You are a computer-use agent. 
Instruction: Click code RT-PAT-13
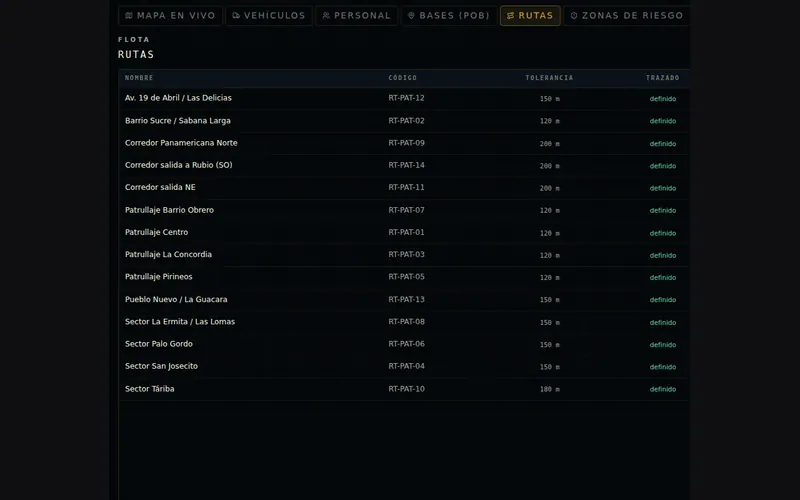[x=406, y=299]
